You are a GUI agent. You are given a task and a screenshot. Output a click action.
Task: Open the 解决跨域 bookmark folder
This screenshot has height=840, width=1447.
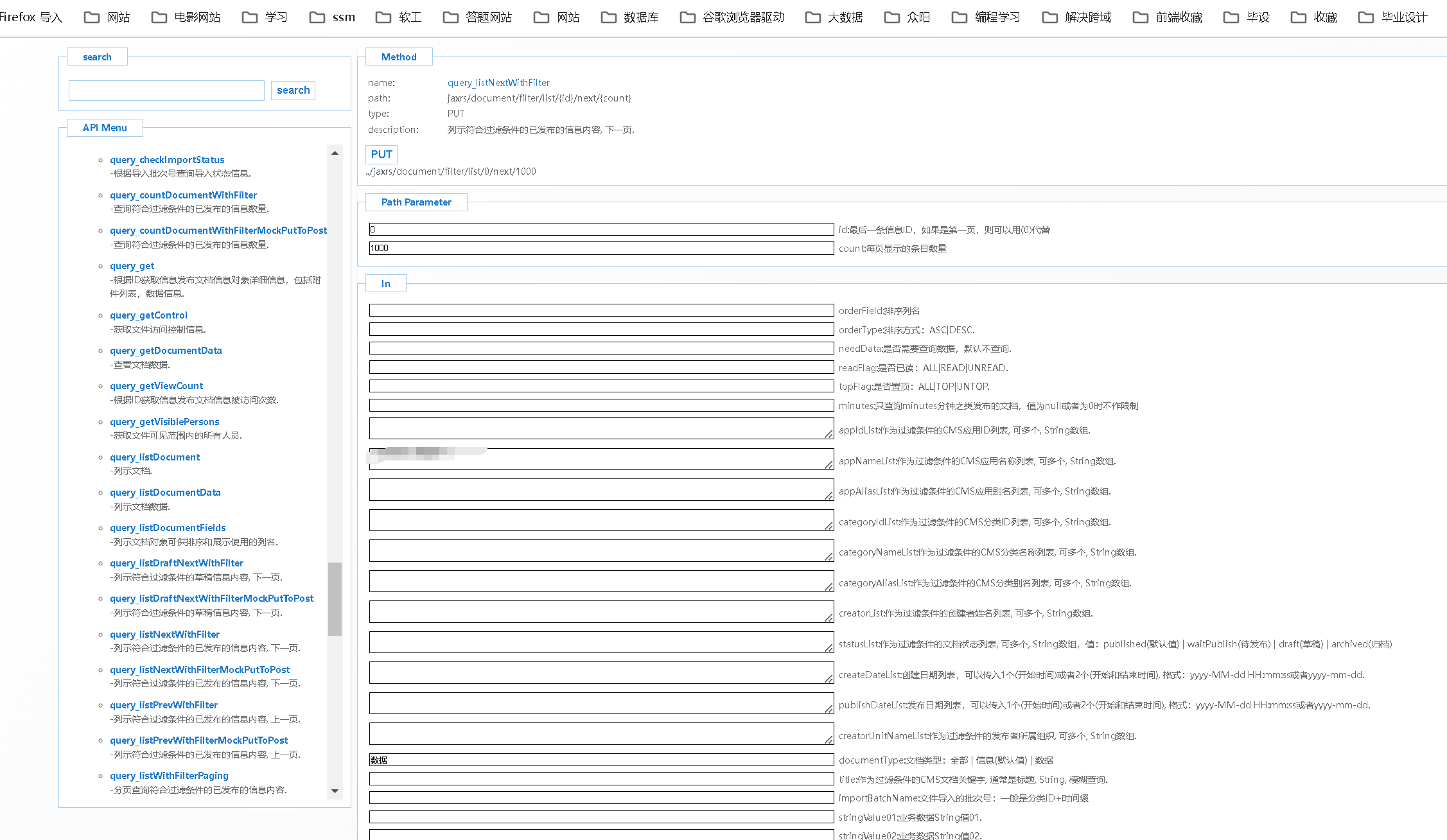(x=1077, y=17)
